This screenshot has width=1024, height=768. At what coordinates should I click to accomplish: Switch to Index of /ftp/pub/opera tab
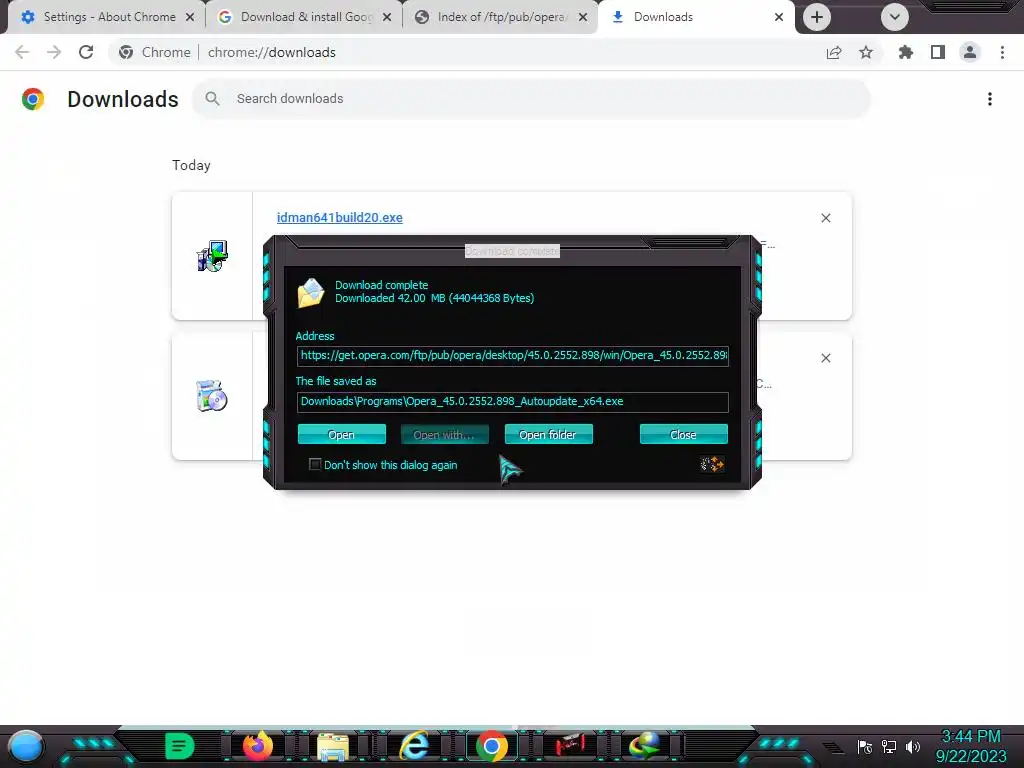pyautogui.click(x=503, y=17)
